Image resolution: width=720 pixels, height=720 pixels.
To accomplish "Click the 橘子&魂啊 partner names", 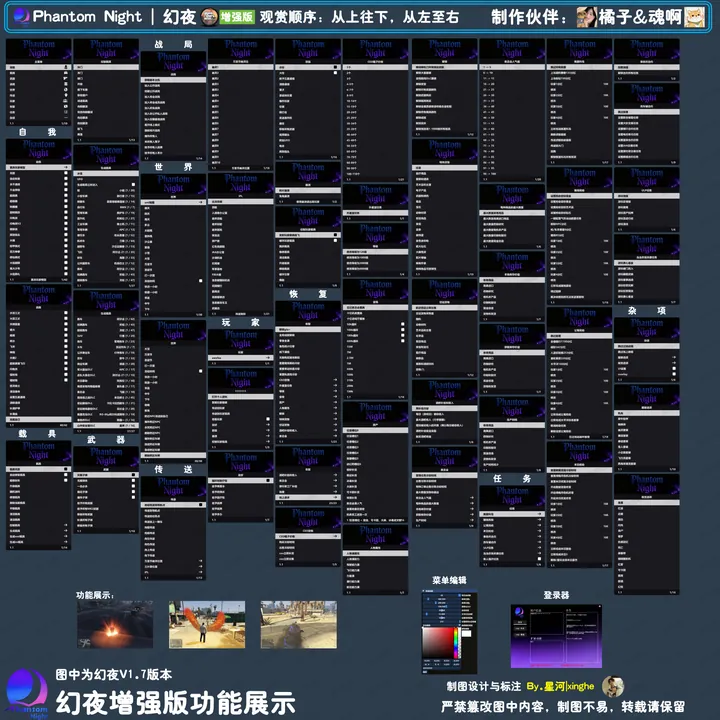I will [640, 17].
